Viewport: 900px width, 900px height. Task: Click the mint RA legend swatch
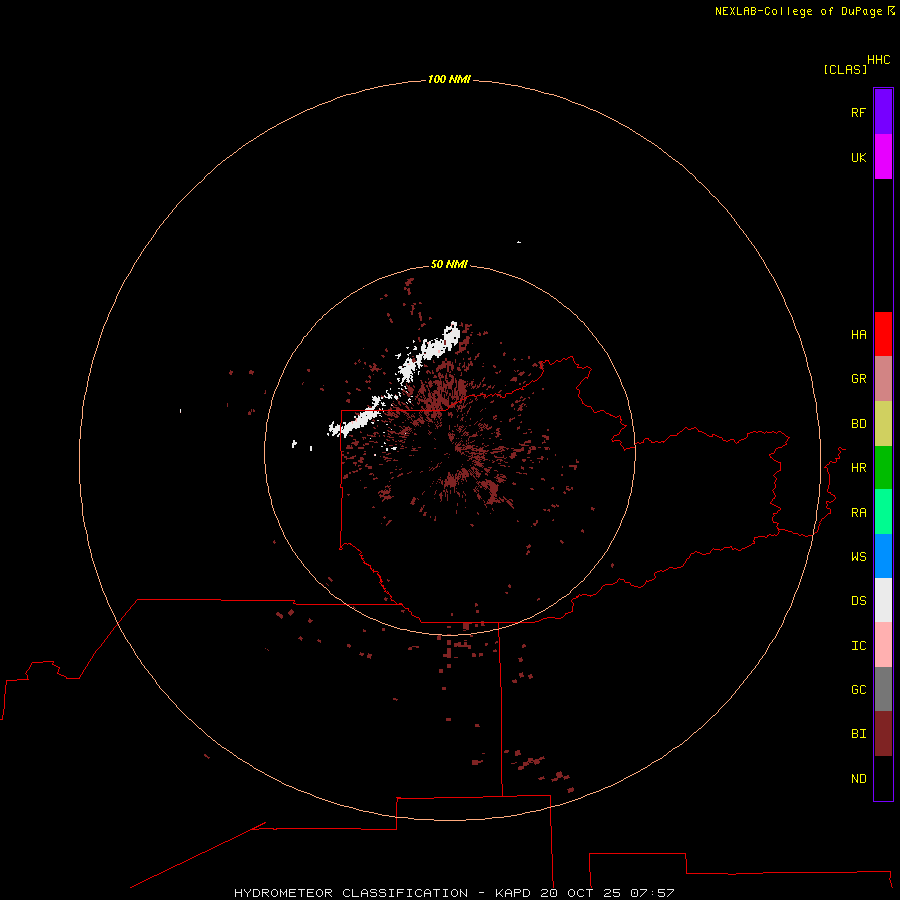click(x=883, y=512)
